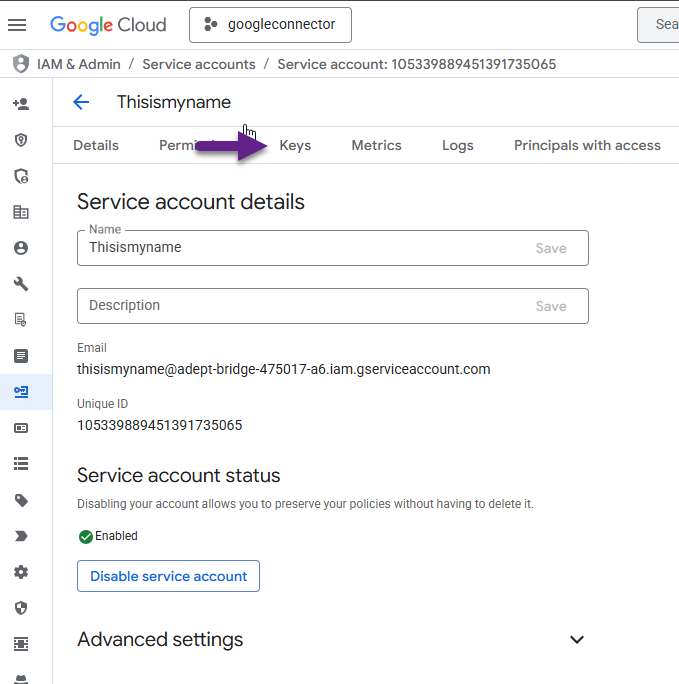This screenshot has height=684, width=679.
Task: Open the Metrics tab
Action: click(376, 145)
